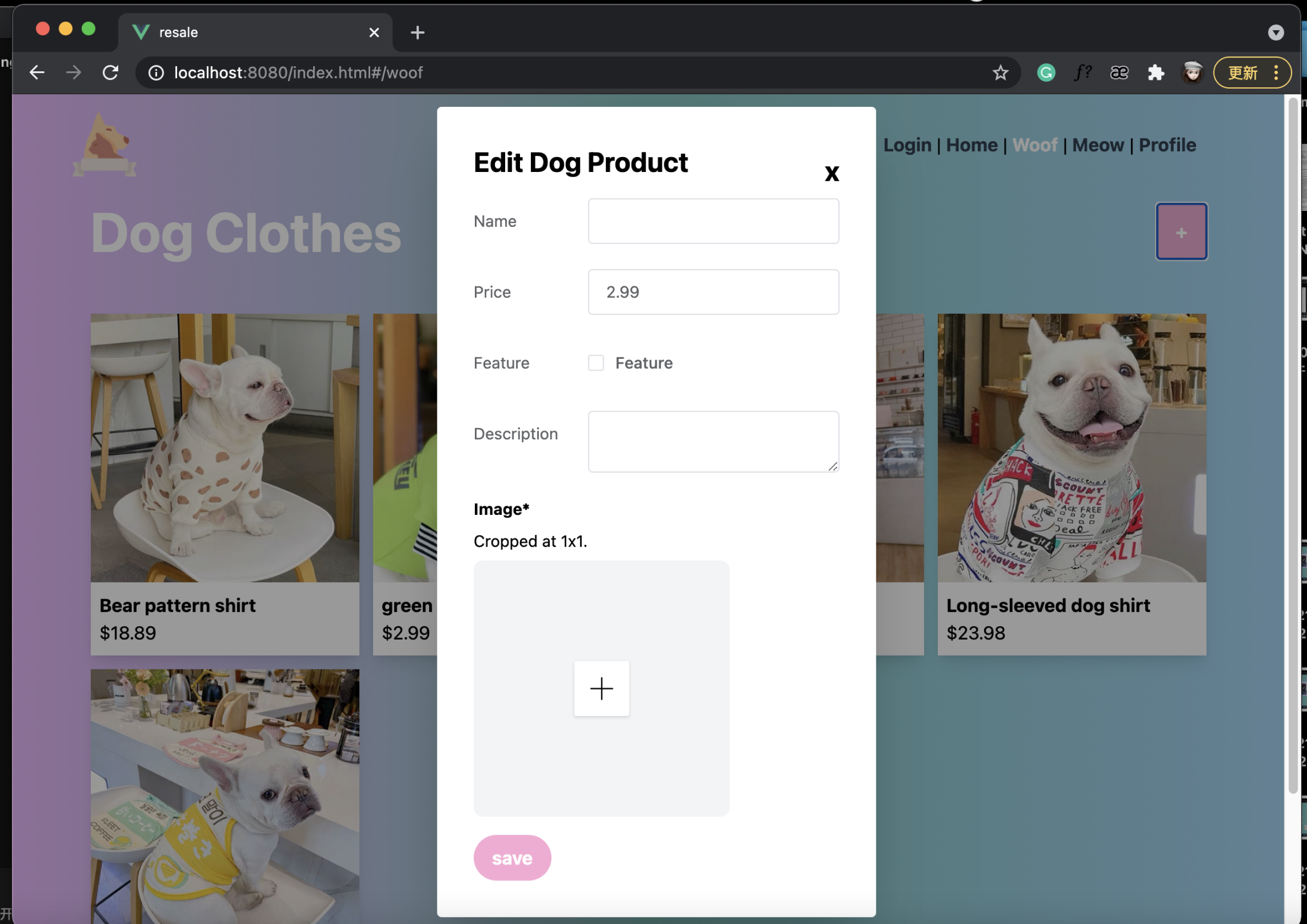Open the Profile nav link
This screenshot has height=924, width=1307.
pos(1167,145)
